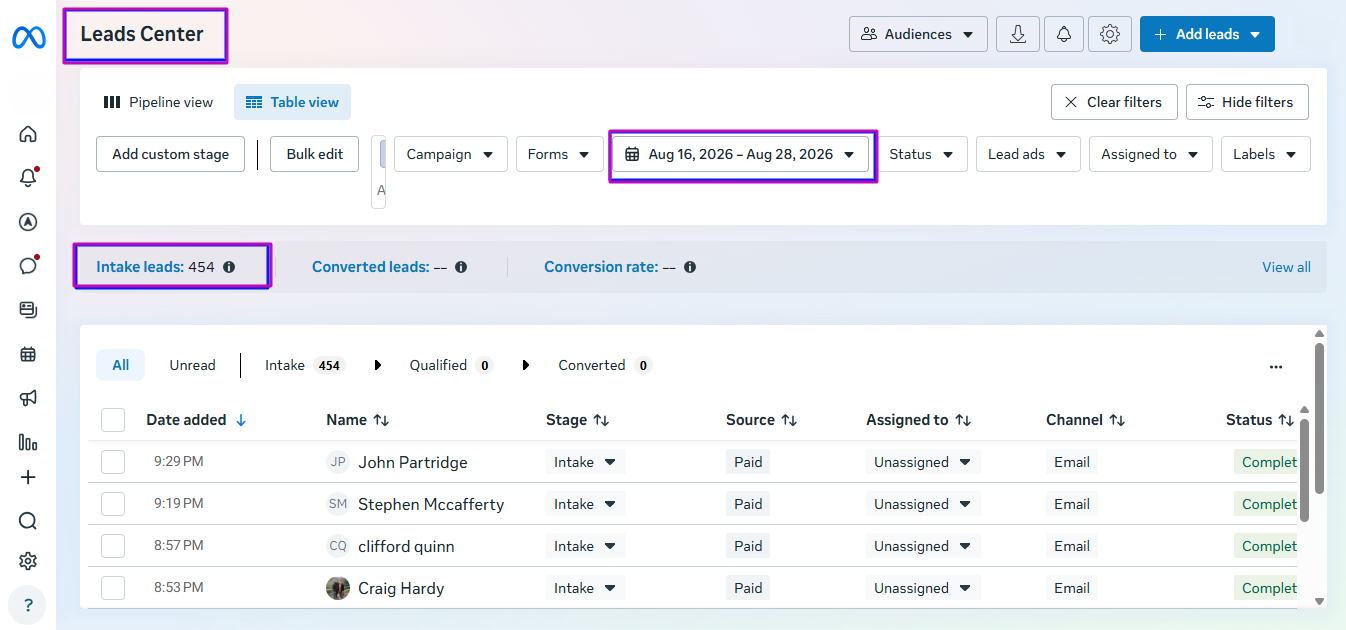Image resolution: width=1346 pixels, height=630 pixels.
Task: Click Craig Hardy's profile photo
Action: [x=338, y=588]
